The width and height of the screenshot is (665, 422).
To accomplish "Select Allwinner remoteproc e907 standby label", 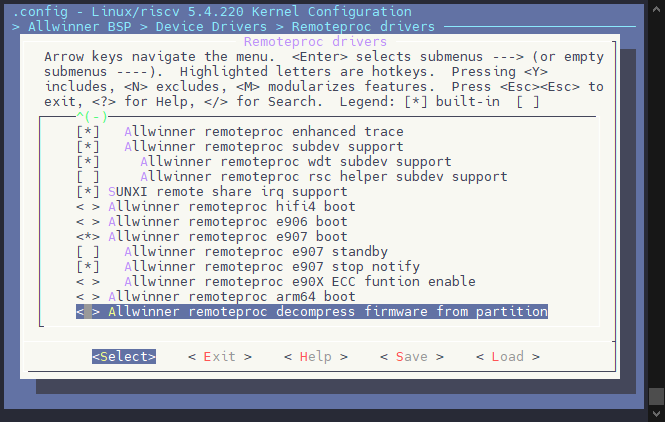I will tap(256, 252).
